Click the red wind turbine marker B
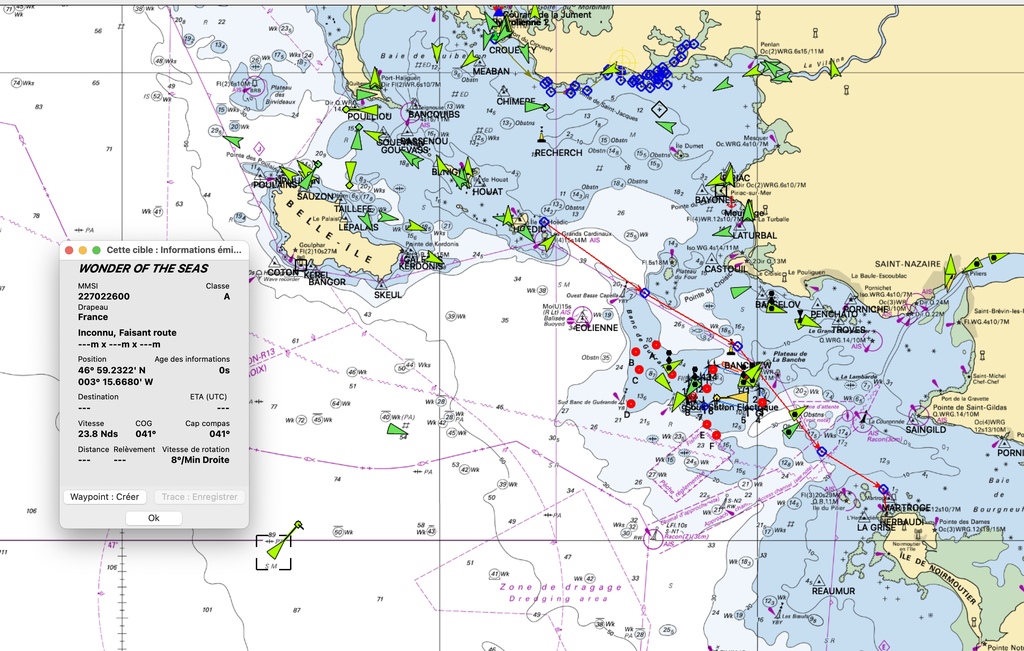Image resolution: width=1024 pixels, height=651 pixels. click(635, 352)
